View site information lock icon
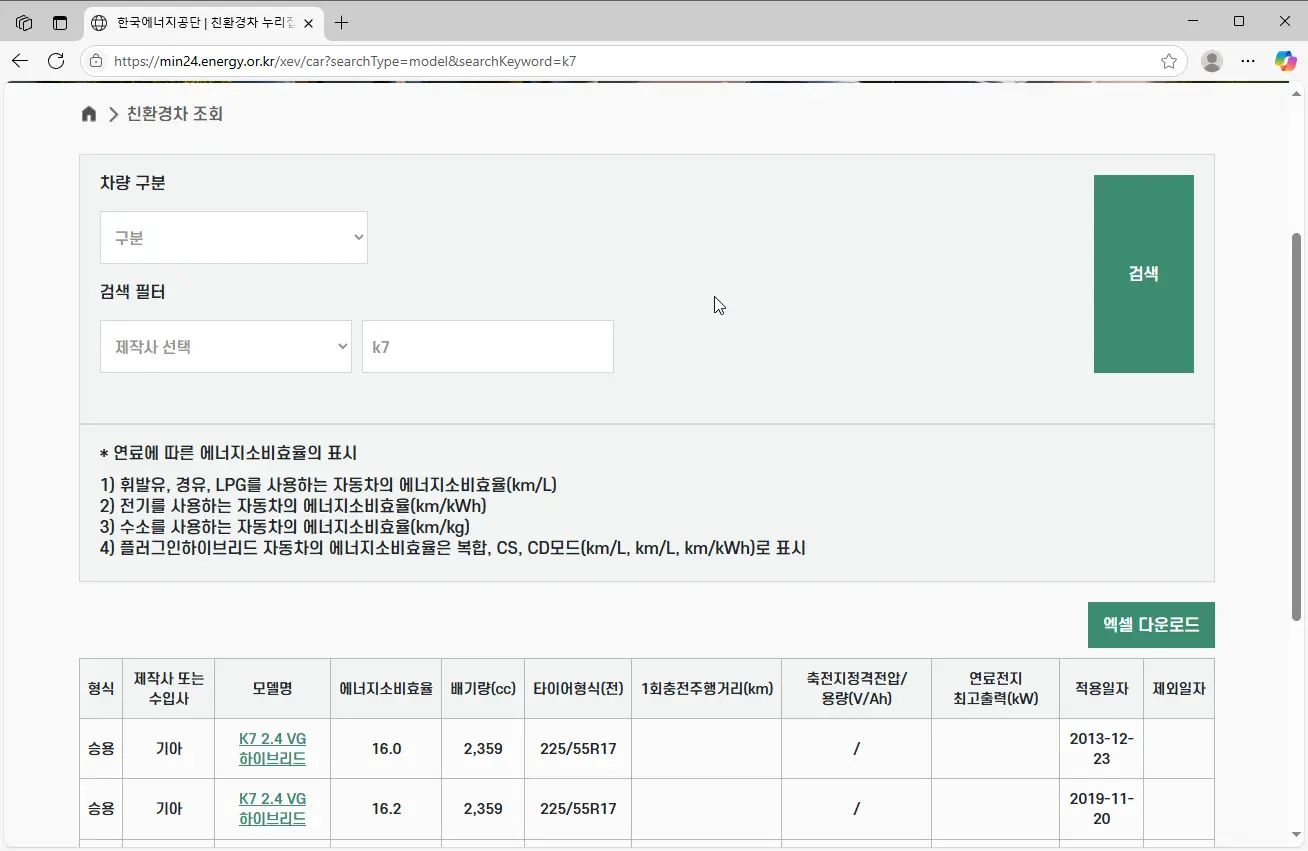1308x851 pixels. (x=96, y=61)
